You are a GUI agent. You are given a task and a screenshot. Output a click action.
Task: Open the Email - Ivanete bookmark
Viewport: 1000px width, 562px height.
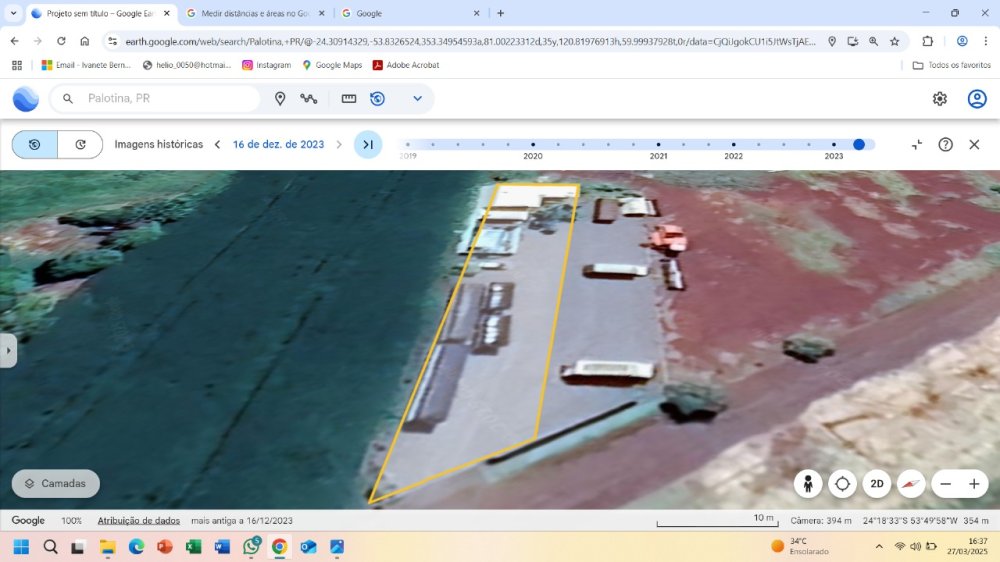tap(86, 65)
